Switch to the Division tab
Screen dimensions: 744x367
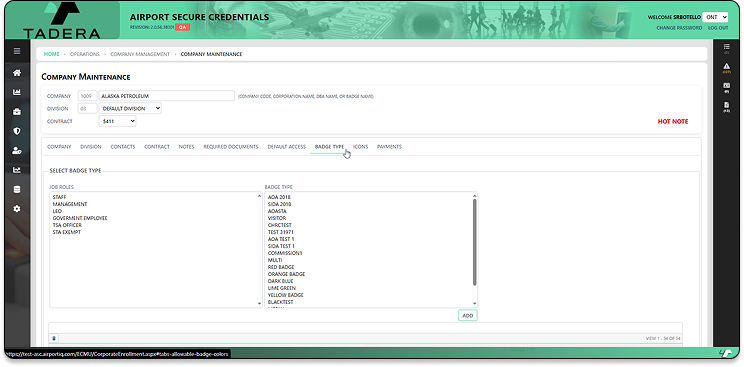(x=91, y=147)
